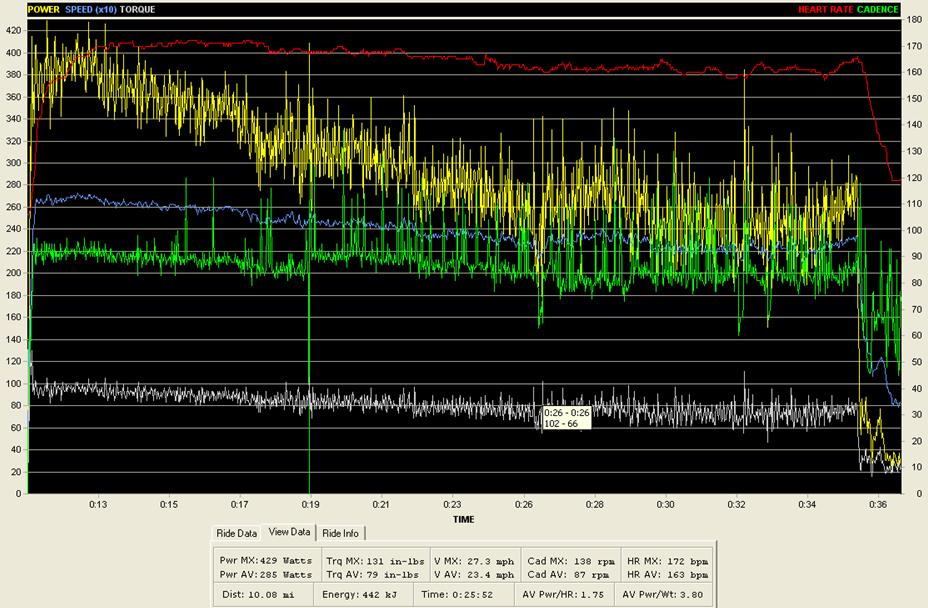Click the 50 label on the heart rate axis
The image size is (928, 608).
916,362
